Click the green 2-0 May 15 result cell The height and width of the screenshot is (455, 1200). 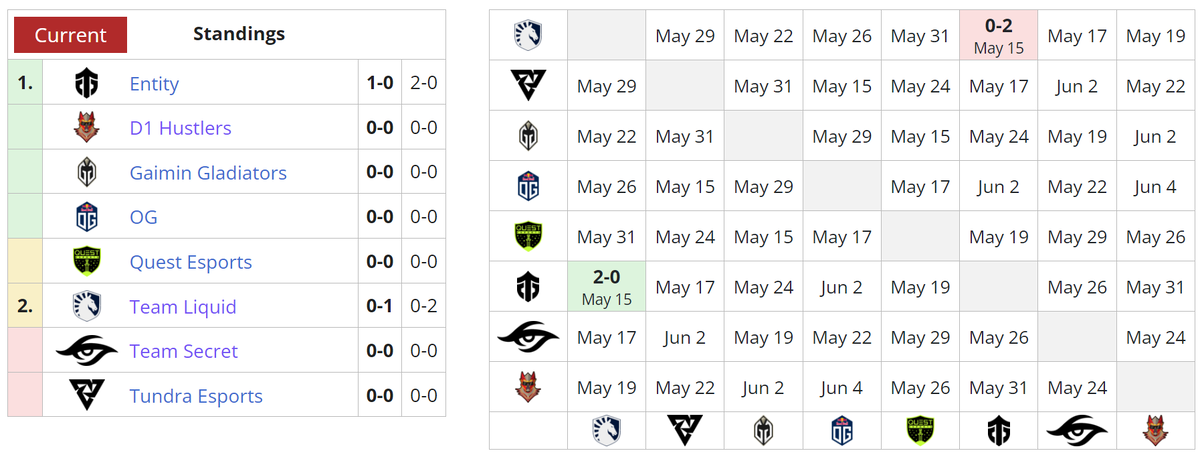(607, 287)
